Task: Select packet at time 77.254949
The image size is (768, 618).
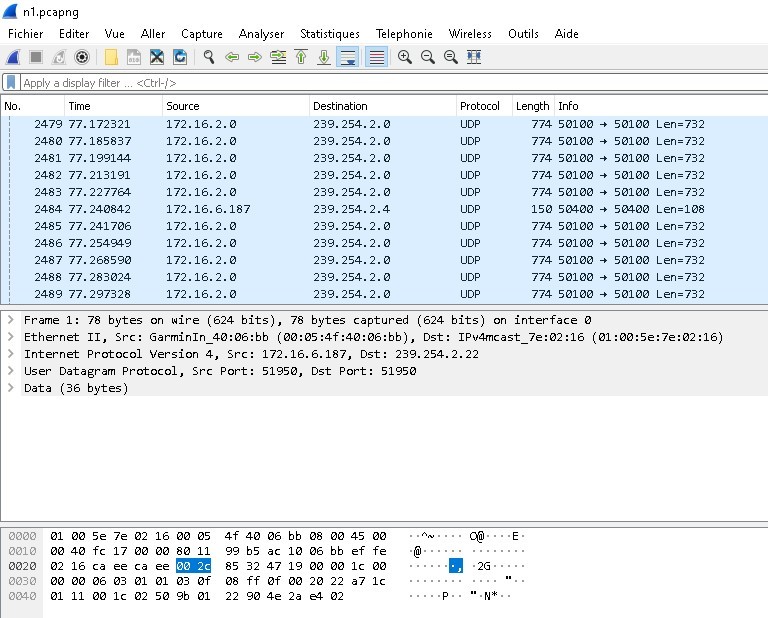Action: (384, 243)
